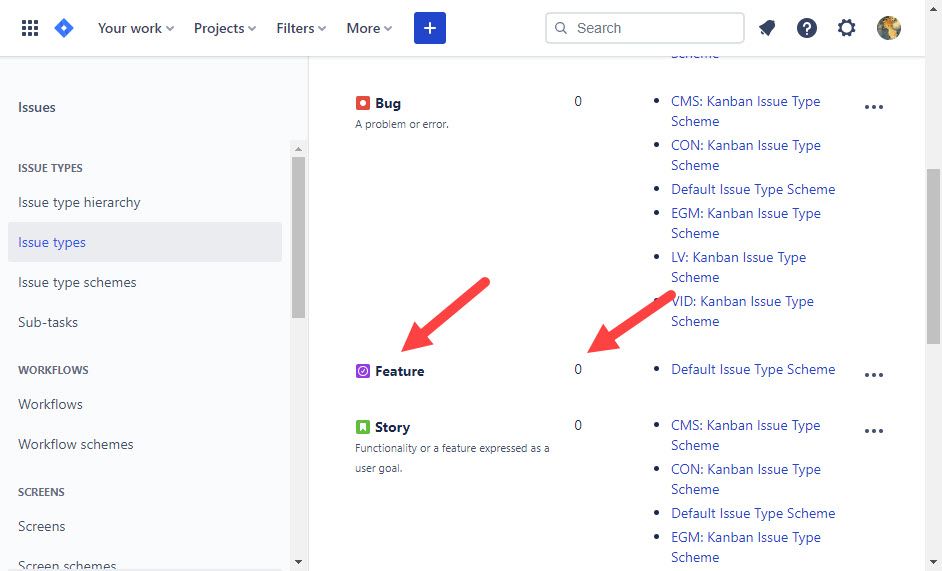Screen dimensions: 942x571
Task: Expand the Filters dropdown
Action: click(301, 28)
